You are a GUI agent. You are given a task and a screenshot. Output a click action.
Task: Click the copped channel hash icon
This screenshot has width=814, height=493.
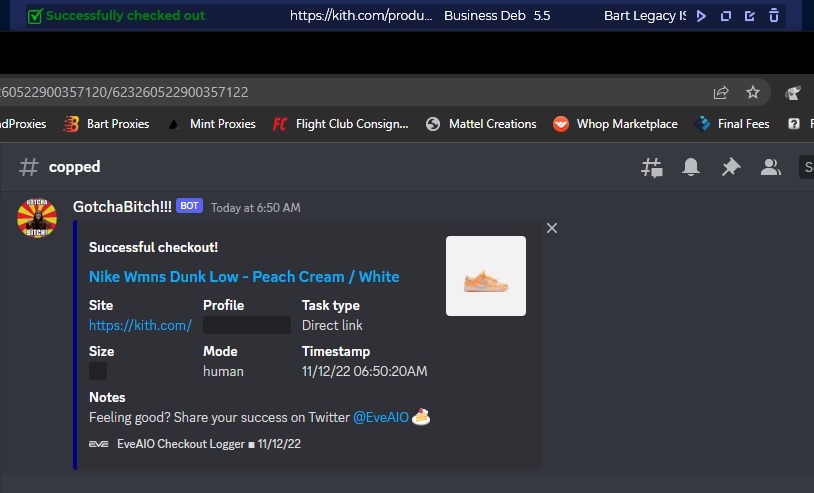tap(29, 167)
